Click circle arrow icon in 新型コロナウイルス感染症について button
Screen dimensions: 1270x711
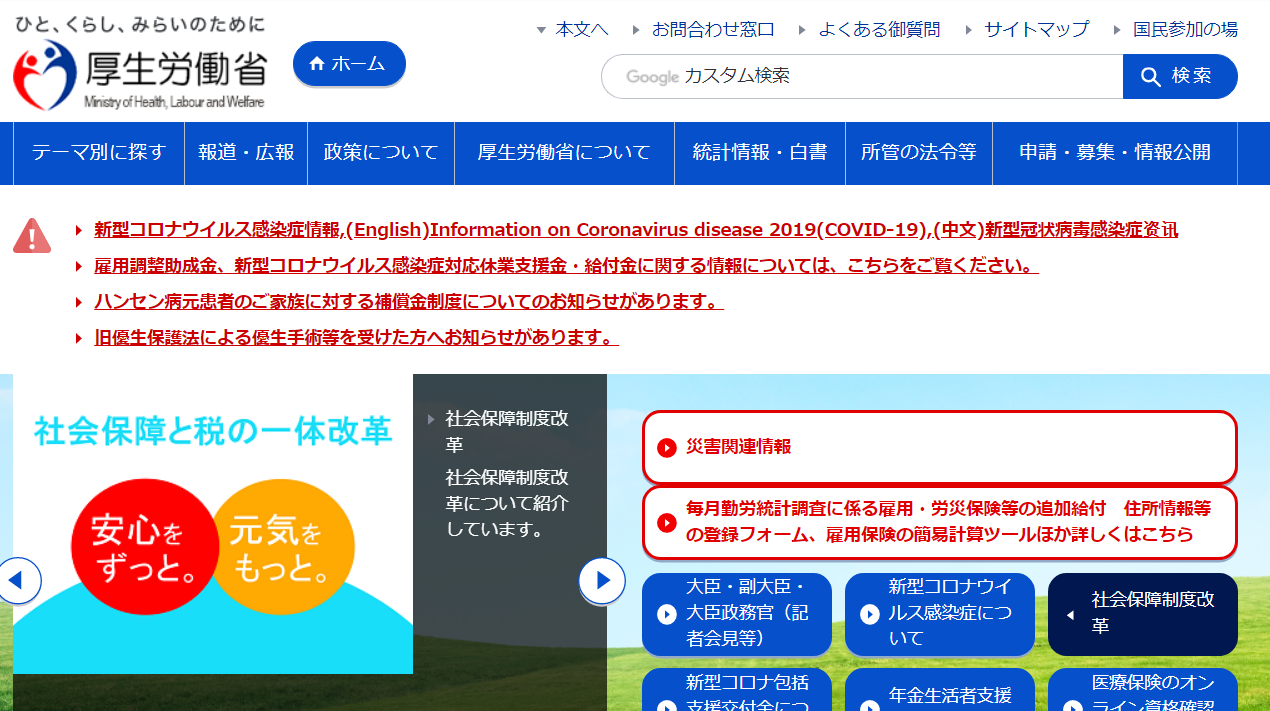click(x=870, y=614)
